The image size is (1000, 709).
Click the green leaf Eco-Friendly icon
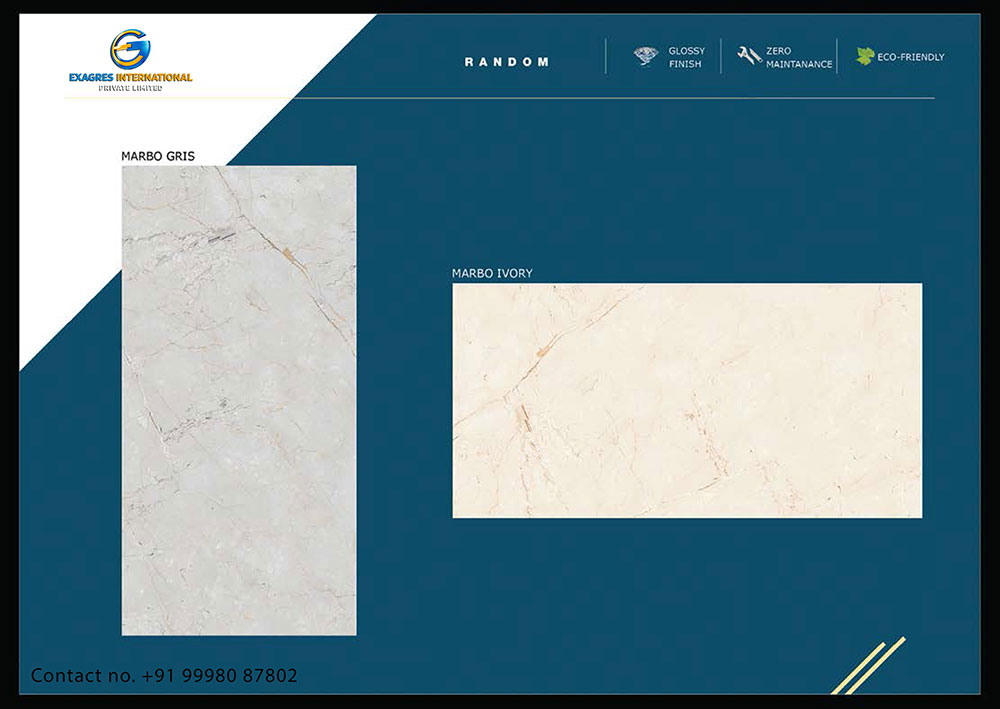tap(865, 56)
